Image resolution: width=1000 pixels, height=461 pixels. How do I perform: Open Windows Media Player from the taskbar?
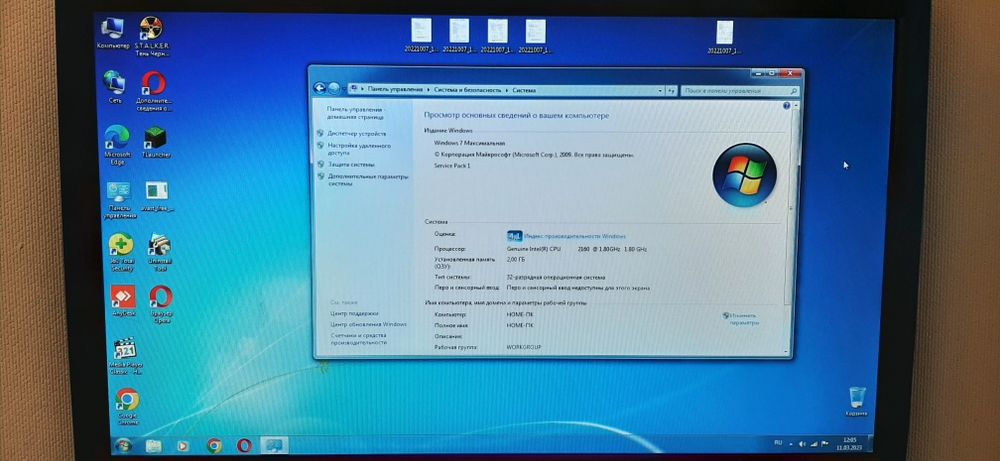(x=183, y=446)
